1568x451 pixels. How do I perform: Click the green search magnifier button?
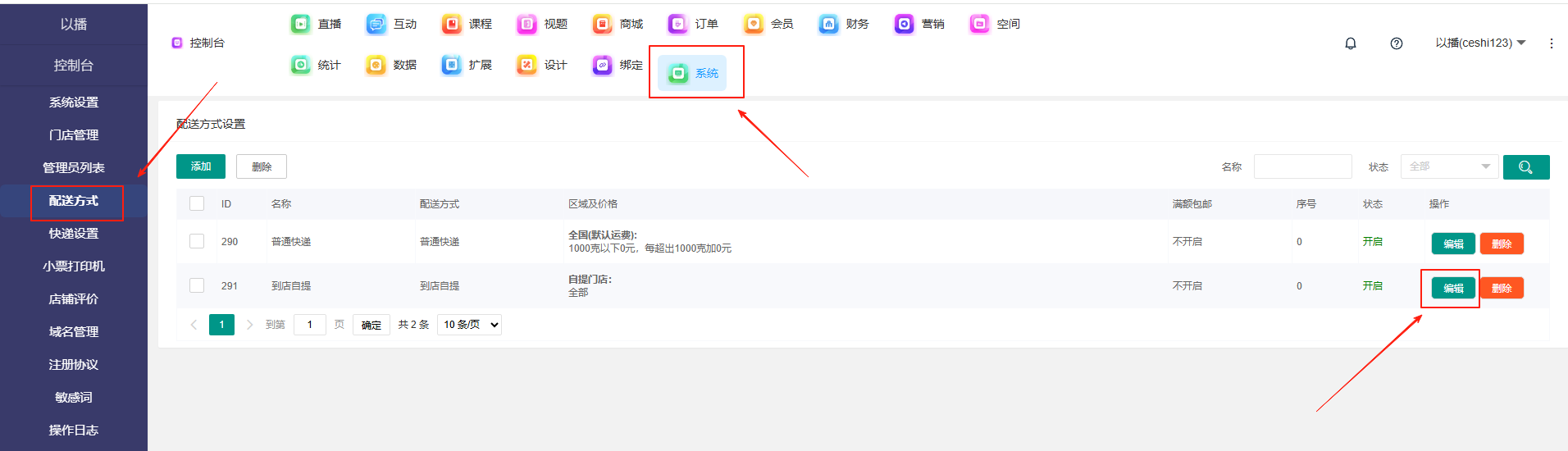pos(1525,167)
